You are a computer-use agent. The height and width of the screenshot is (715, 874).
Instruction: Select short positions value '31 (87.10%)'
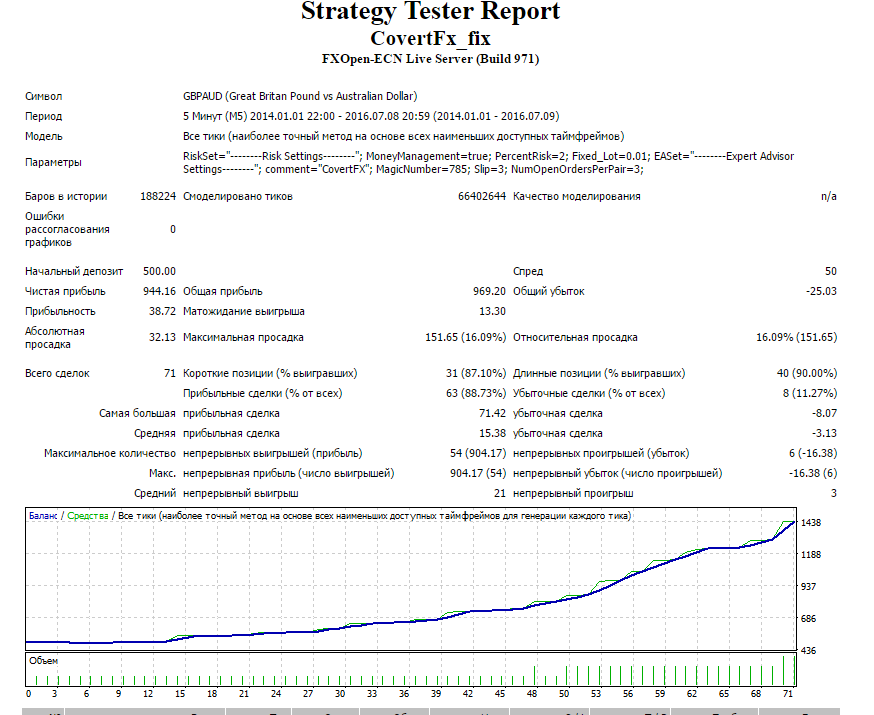pyautogui.click(x=475, y=373)
